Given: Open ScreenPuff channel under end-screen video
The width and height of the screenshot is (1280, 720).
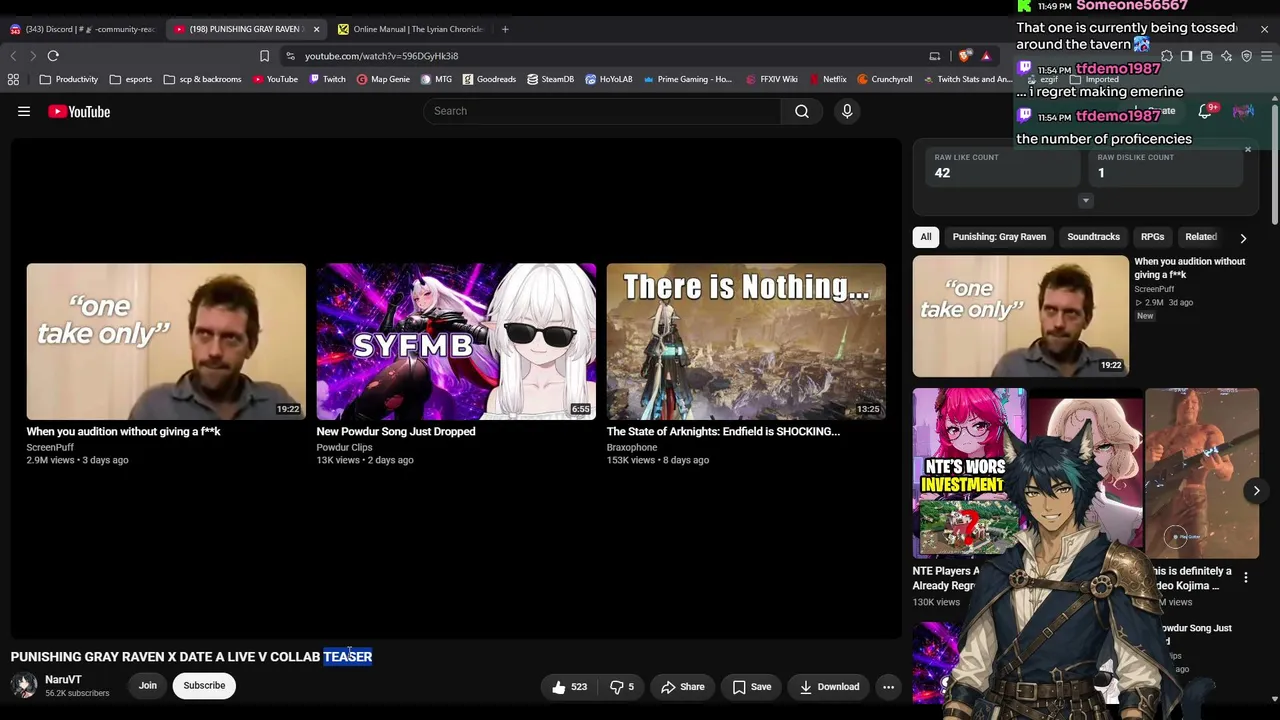Looking at the screenshot, I should click(x=50, y=448).
